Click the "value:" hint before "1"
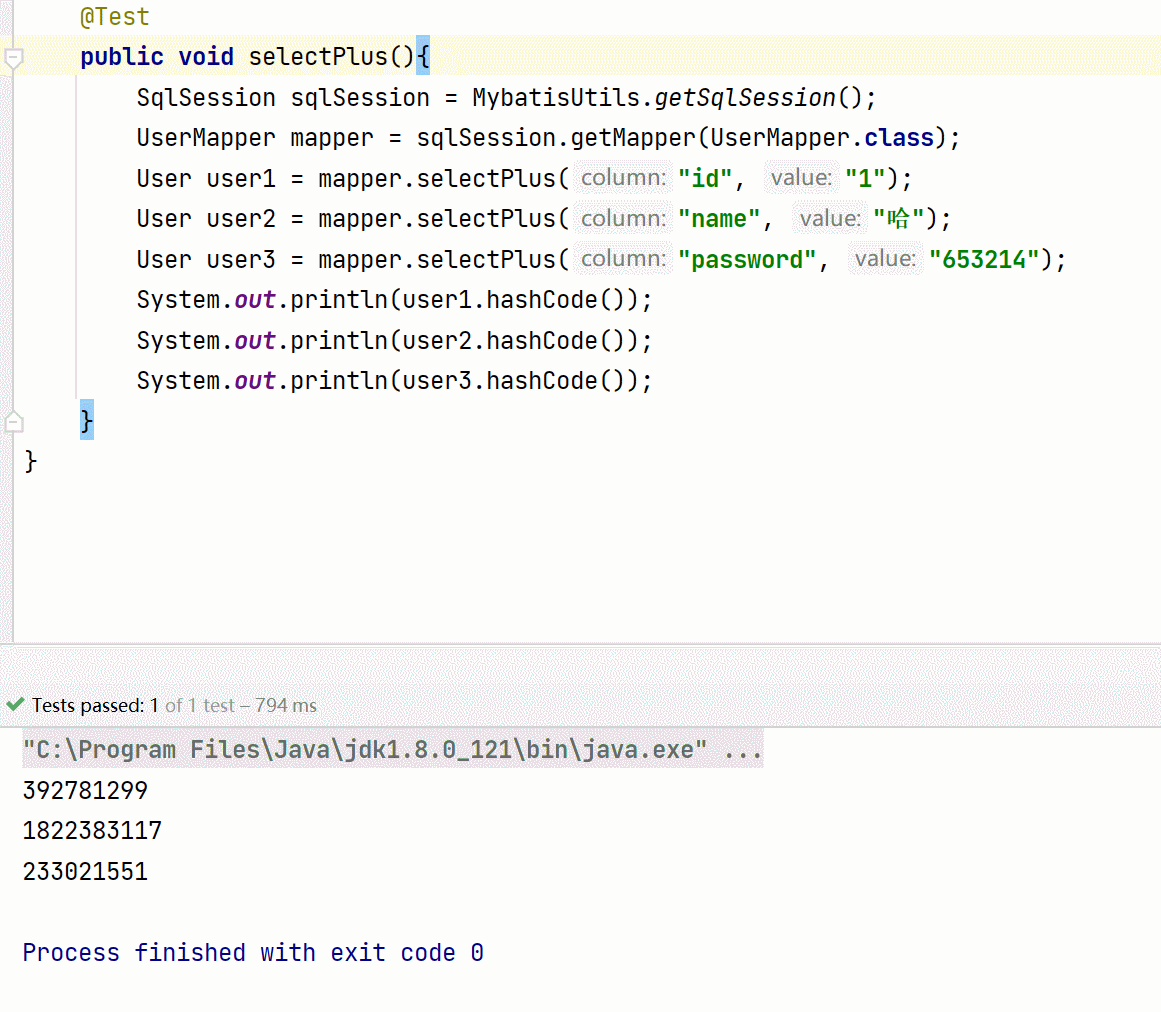This screenshot has height=1012, width=1161. 801,178
